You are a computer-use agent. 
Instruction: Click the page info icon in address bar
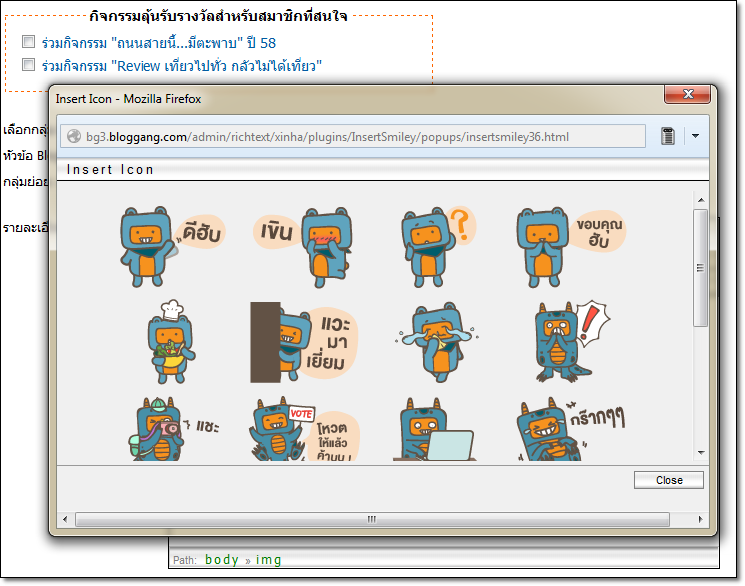(668, 136)
